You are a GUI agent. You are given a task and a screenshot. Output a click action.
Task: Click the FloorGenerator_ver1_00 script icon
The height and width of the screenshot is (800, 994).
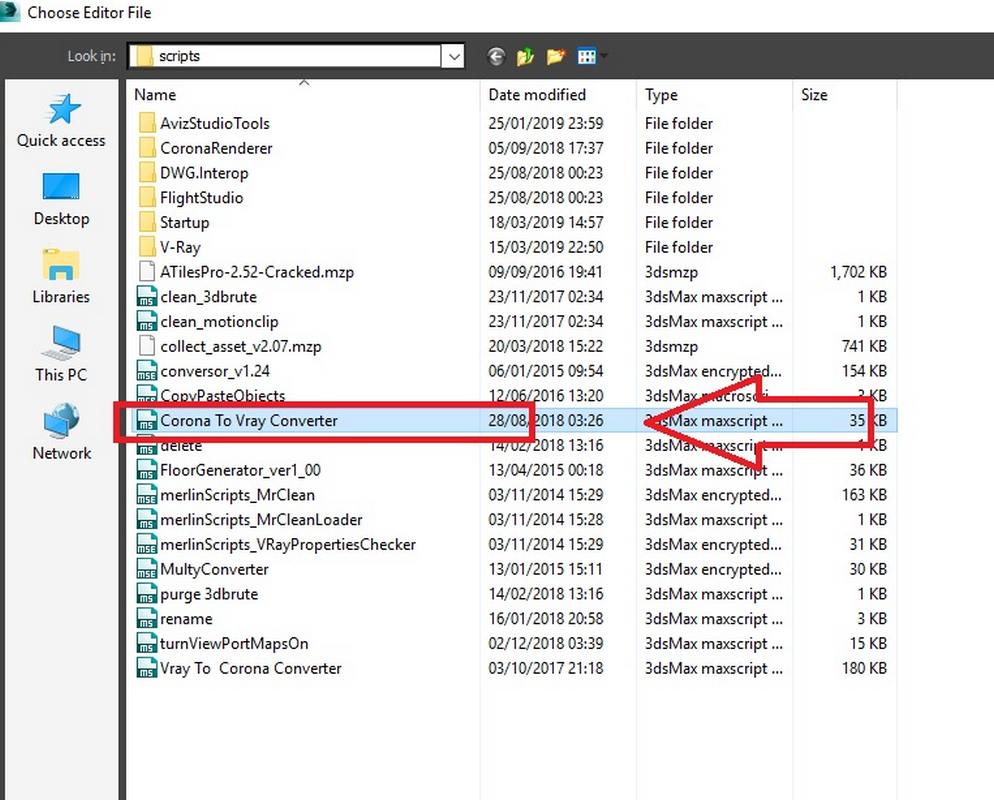click(x=147, y=470)
